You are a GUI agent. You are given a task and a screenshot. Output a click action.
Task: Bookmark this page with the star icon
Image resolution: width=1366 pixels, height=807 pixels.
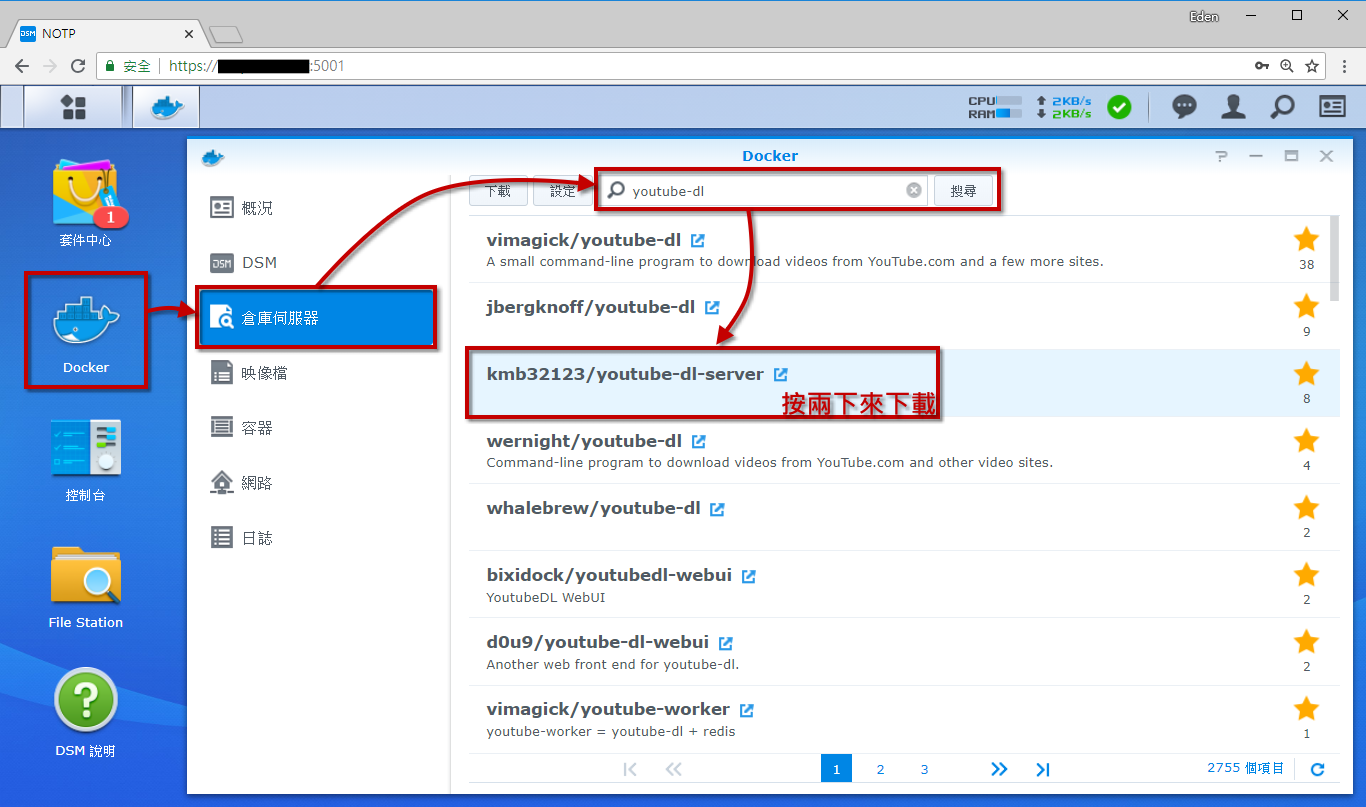click(x=1311, y=66)
